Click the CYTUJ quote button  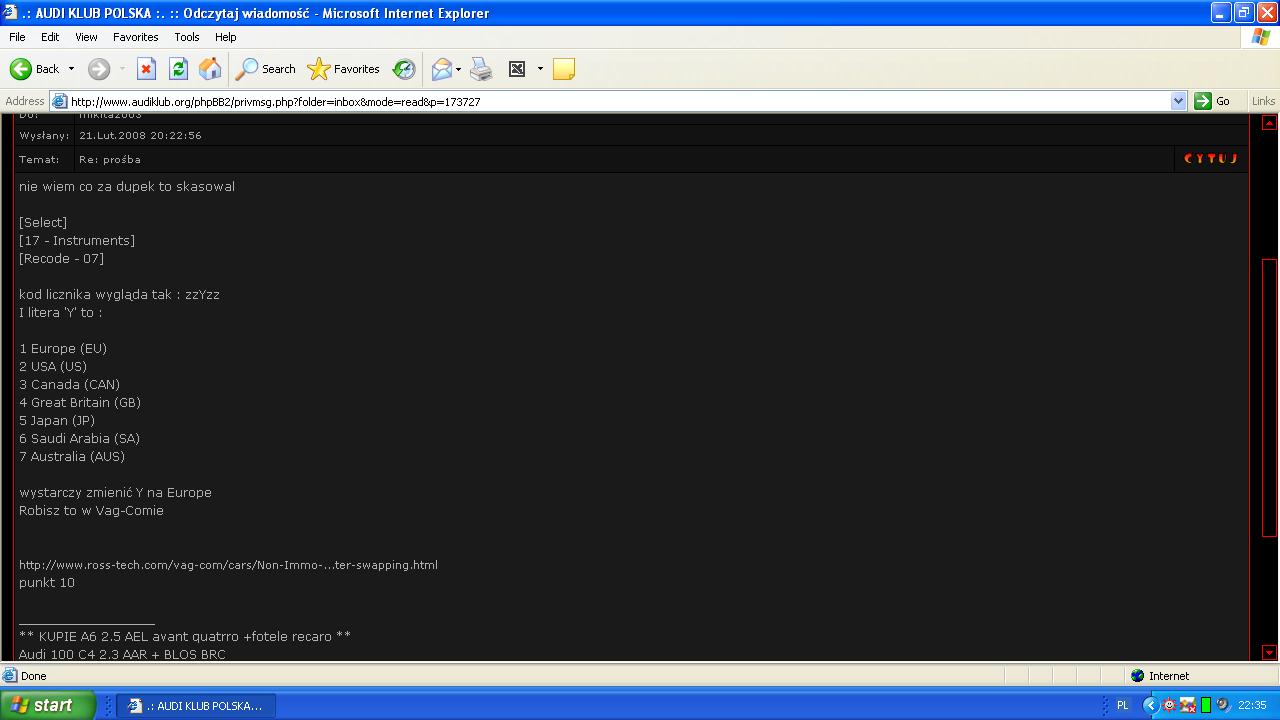pyautogui.click(x=1211, y=159)
